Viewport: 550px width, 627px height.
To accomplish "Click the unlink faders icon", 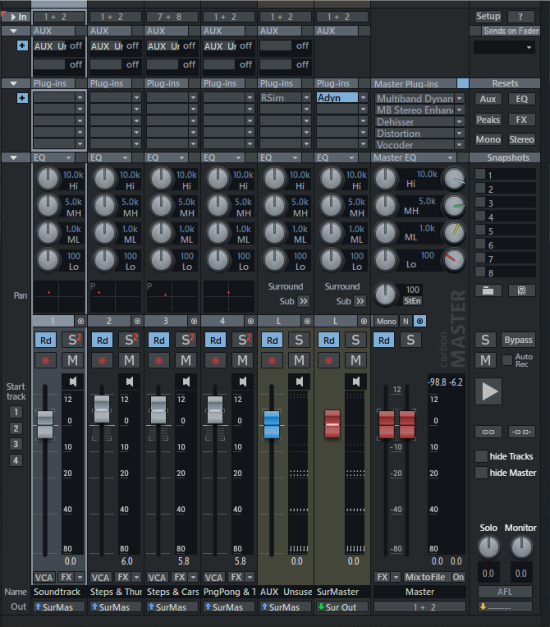I will click(x=522, y=432).
